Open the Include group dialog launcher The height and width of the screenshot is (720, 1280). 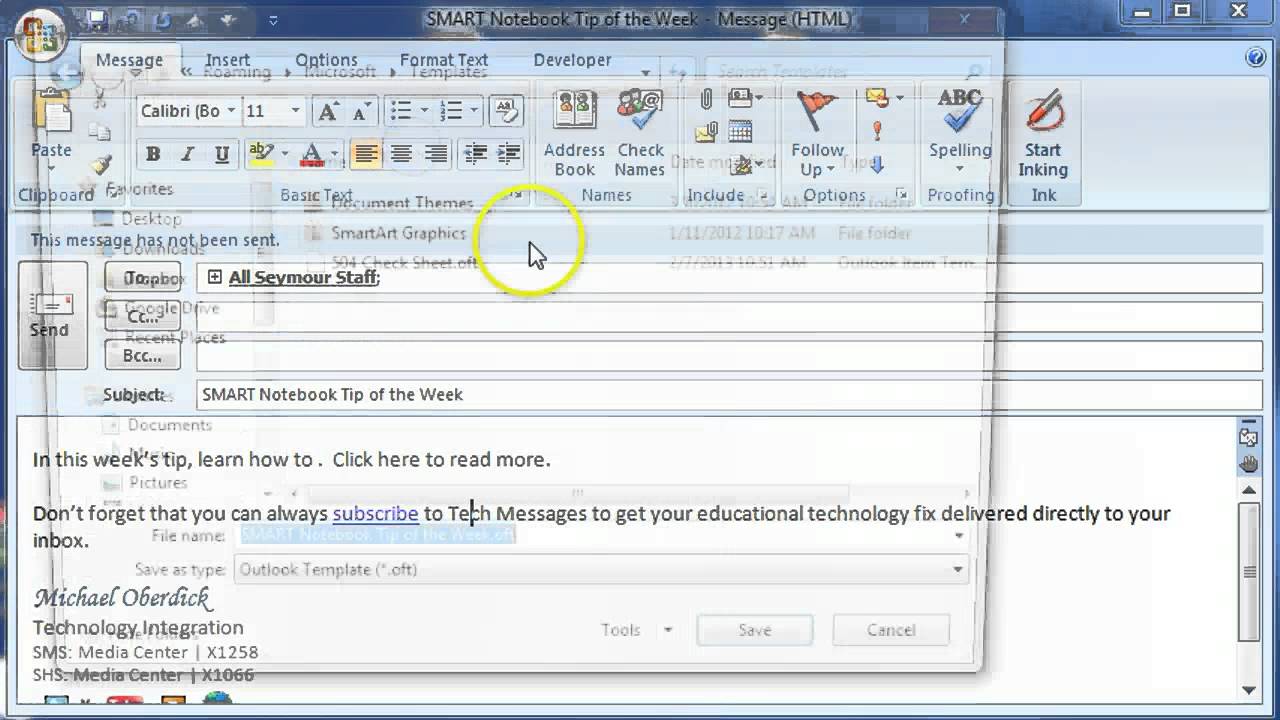[x=763, y=195]
